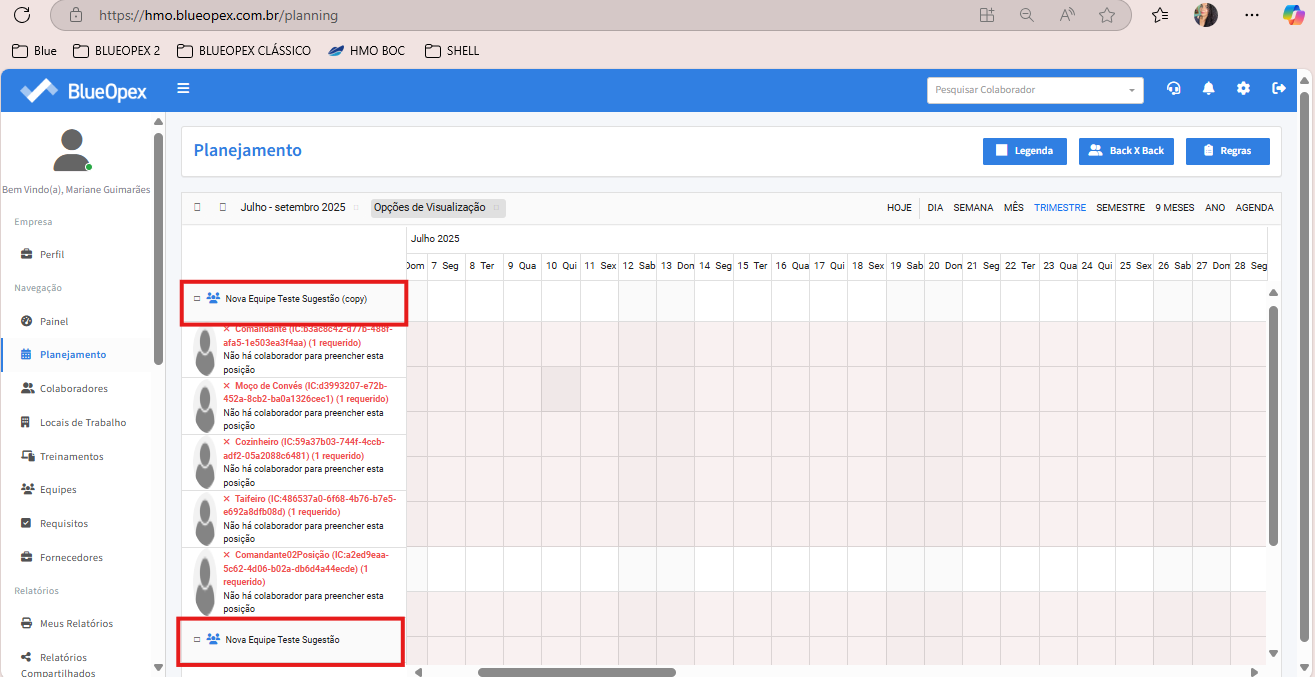Click the red X beside the Cozinheiro position

[x=227, y=441]
